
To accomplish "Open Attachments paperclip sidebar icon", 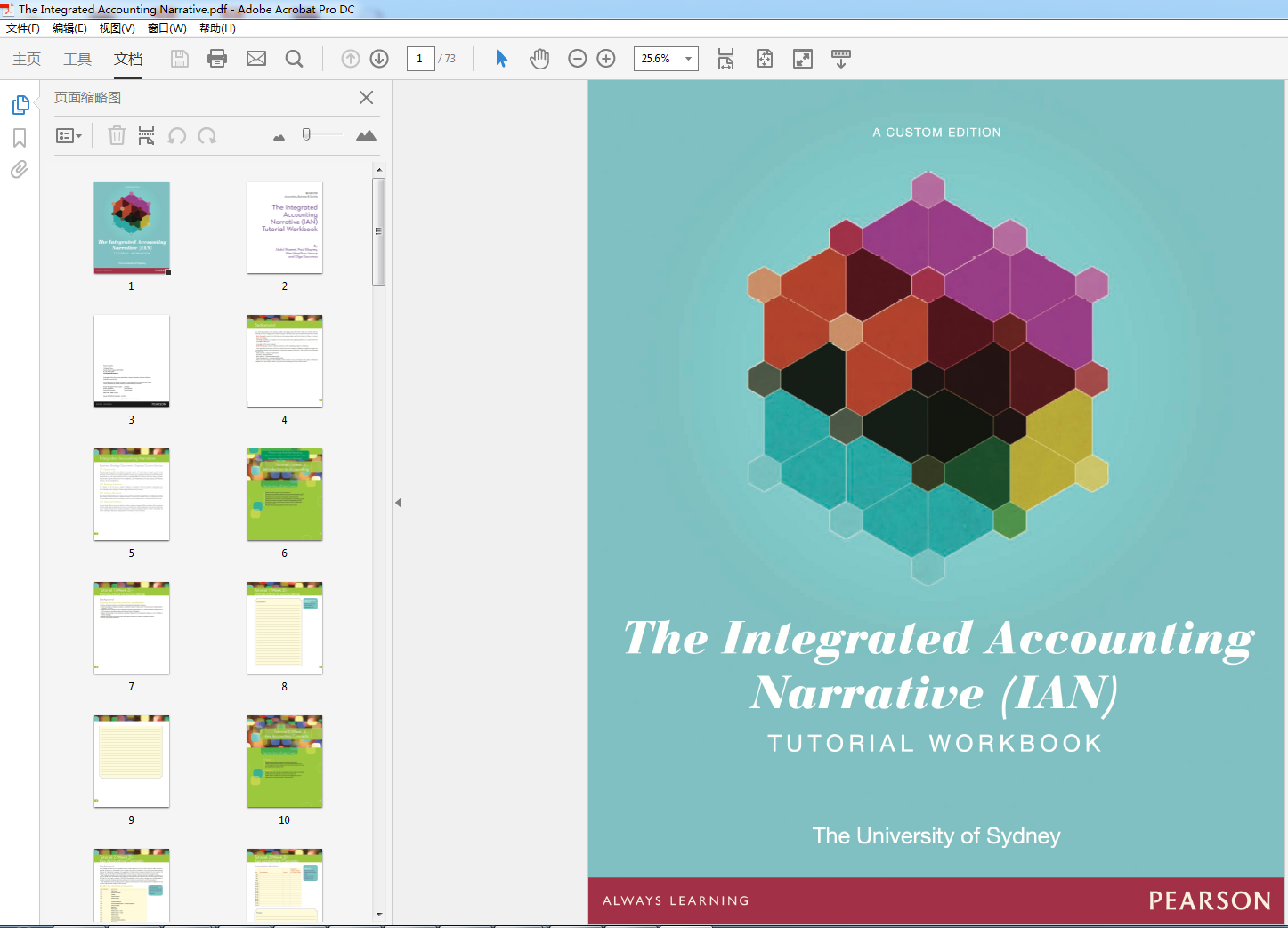I will (x=20, y=169).
